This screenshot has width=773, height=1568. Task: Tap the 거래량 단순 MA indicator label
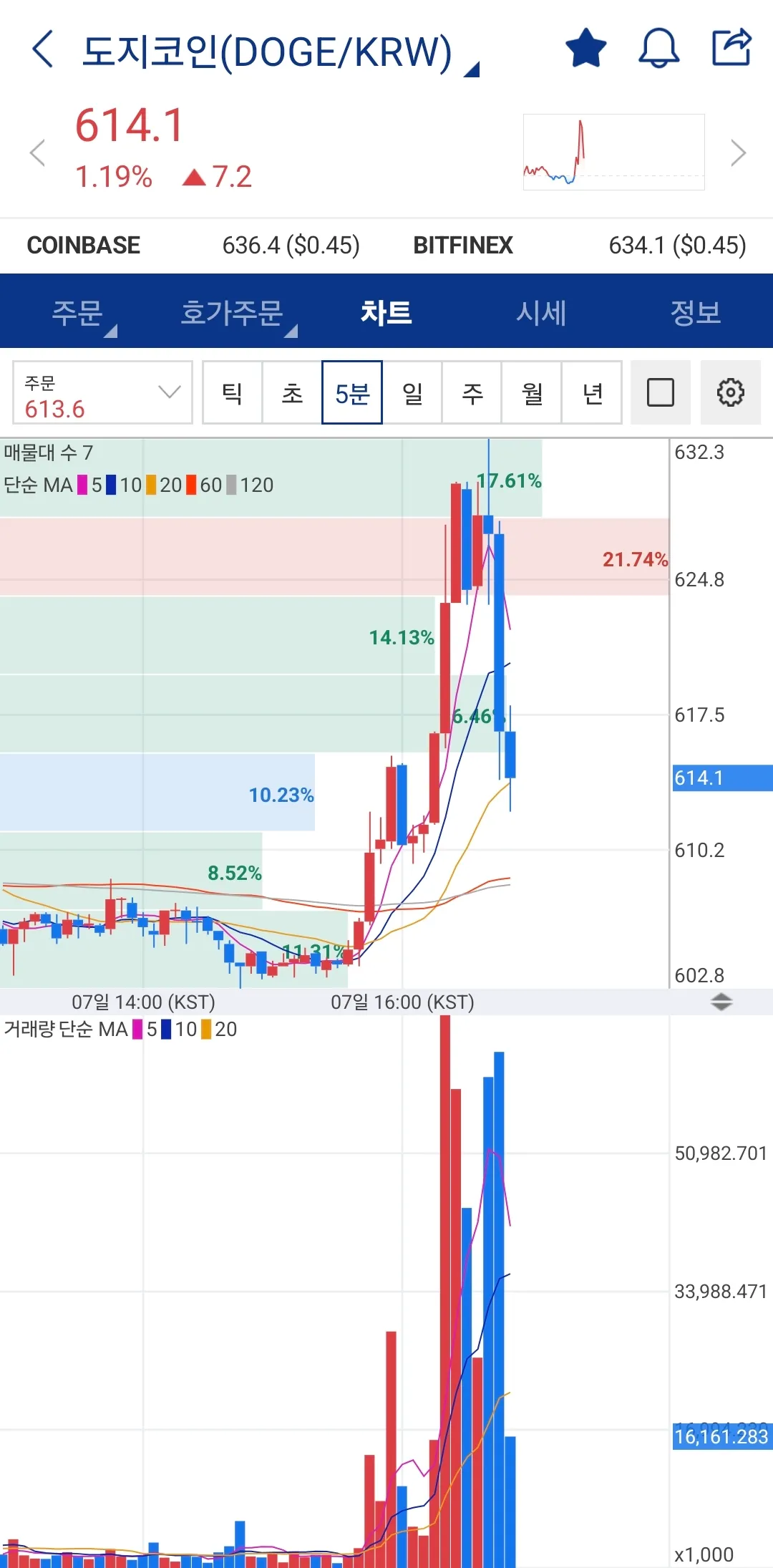click(66, 1029)
